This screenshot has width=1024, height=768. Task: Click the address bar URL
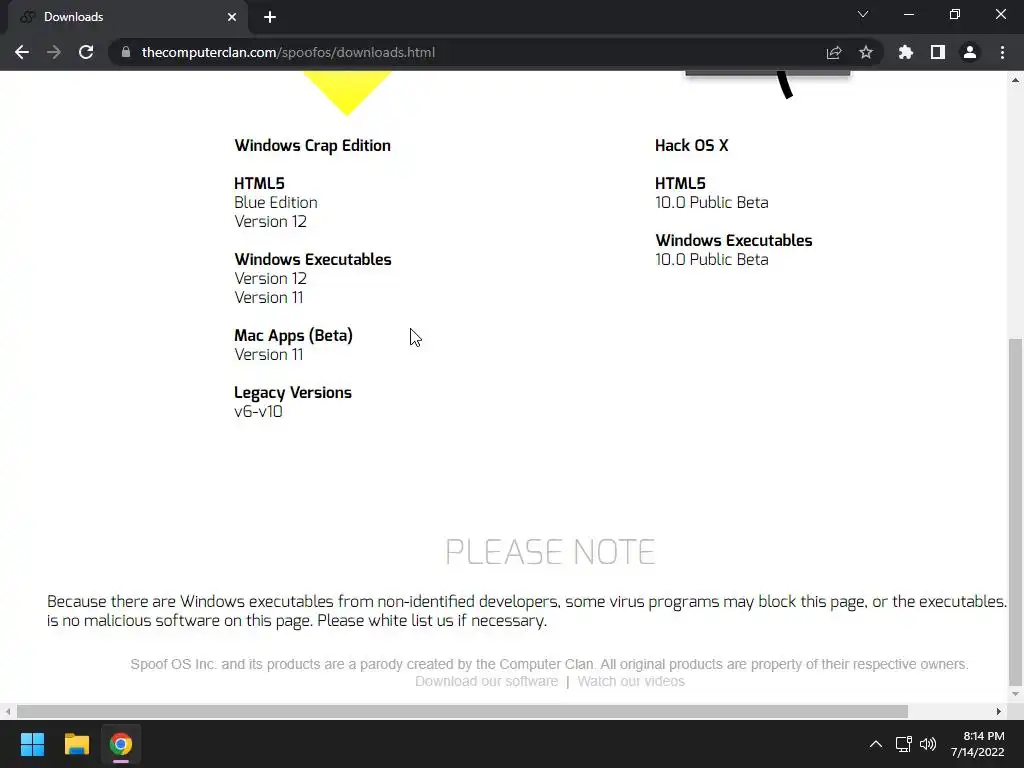click(x=288, y=52)
